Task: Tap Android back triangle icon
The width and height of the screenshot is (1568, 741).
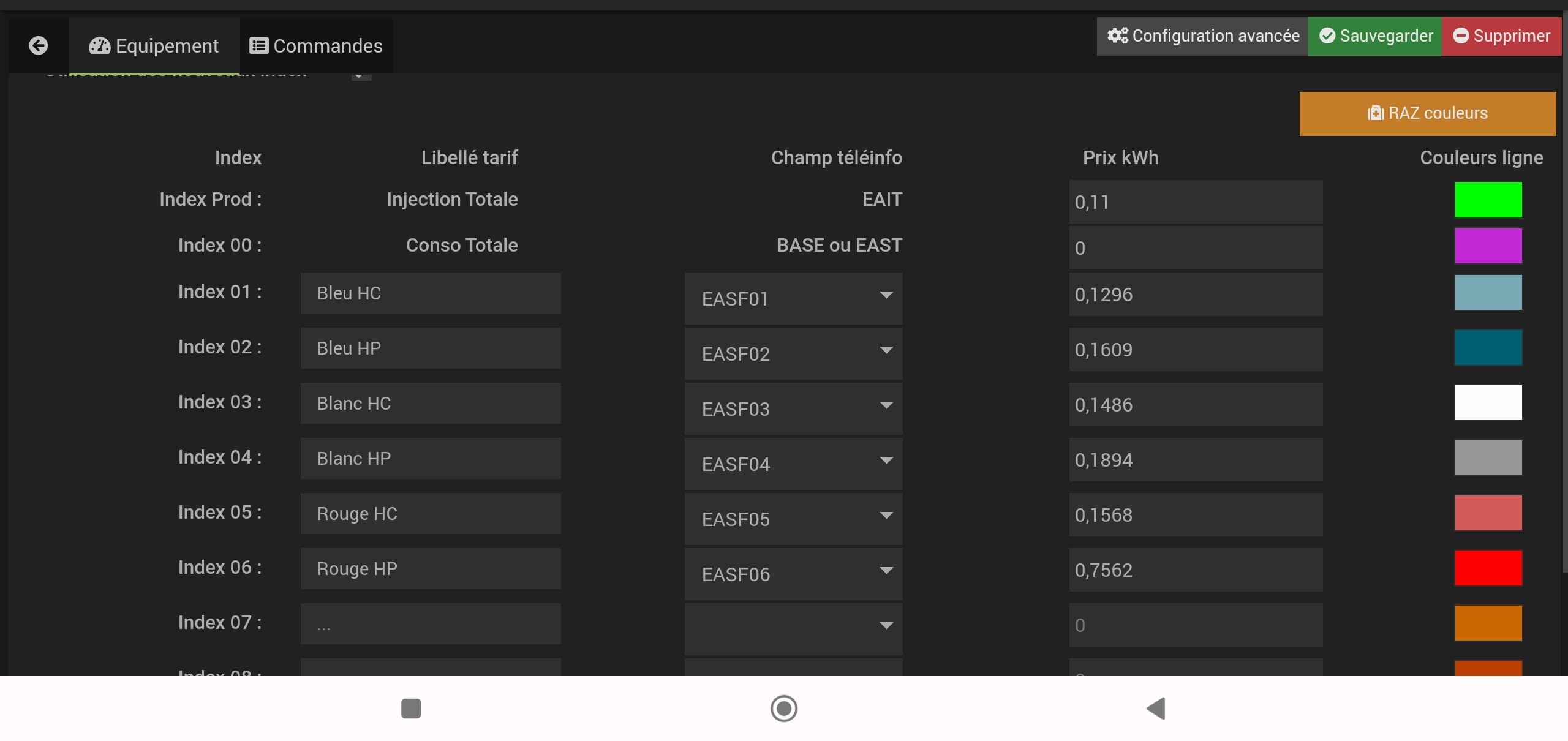Action: (x=1156, y=709)
